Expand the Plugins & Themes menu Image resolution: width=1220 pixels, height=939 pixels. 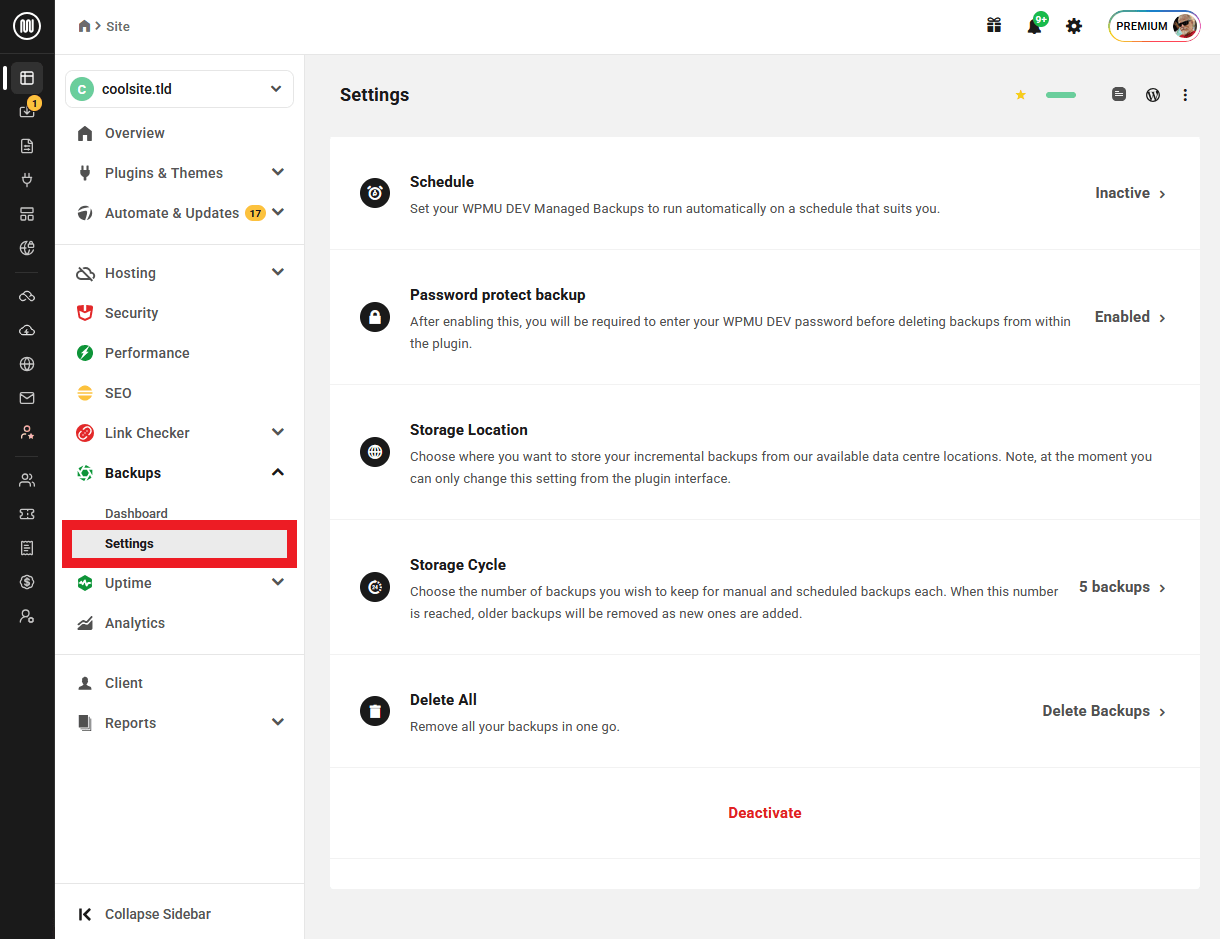278,172
